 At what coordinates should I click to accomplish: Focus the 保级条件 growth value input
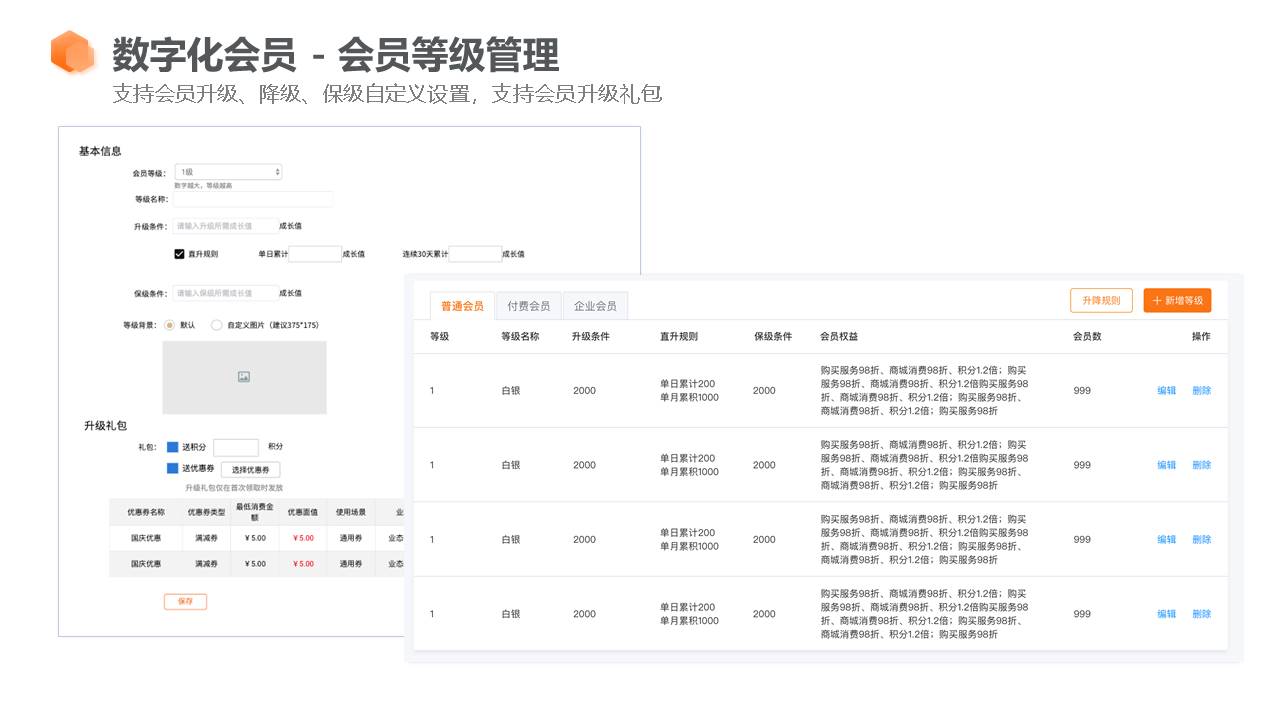[x=225, y=293]
